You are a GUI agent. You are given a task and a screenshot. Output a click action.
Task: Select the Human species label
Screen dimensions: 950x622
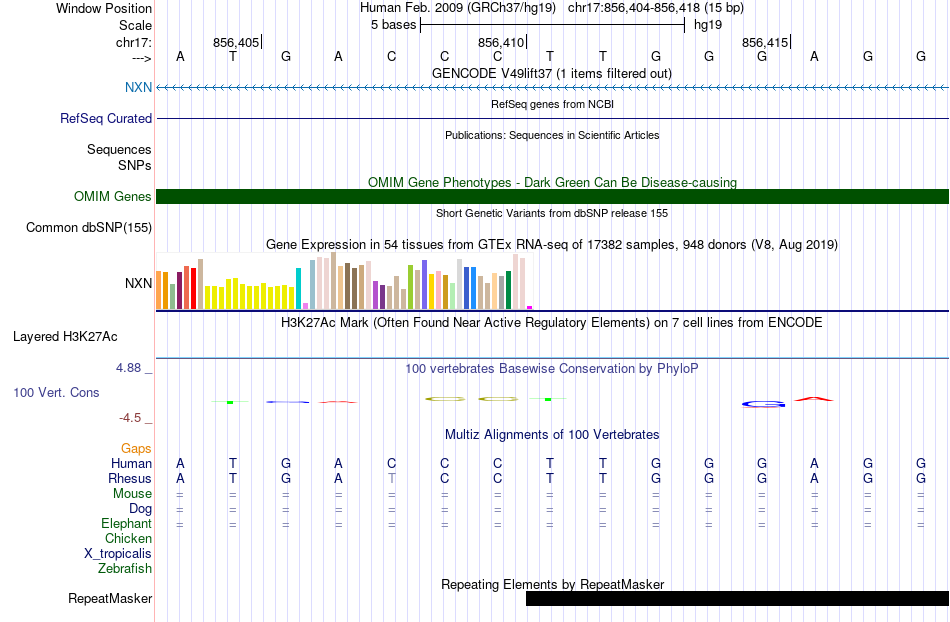[x=131, y=463]
